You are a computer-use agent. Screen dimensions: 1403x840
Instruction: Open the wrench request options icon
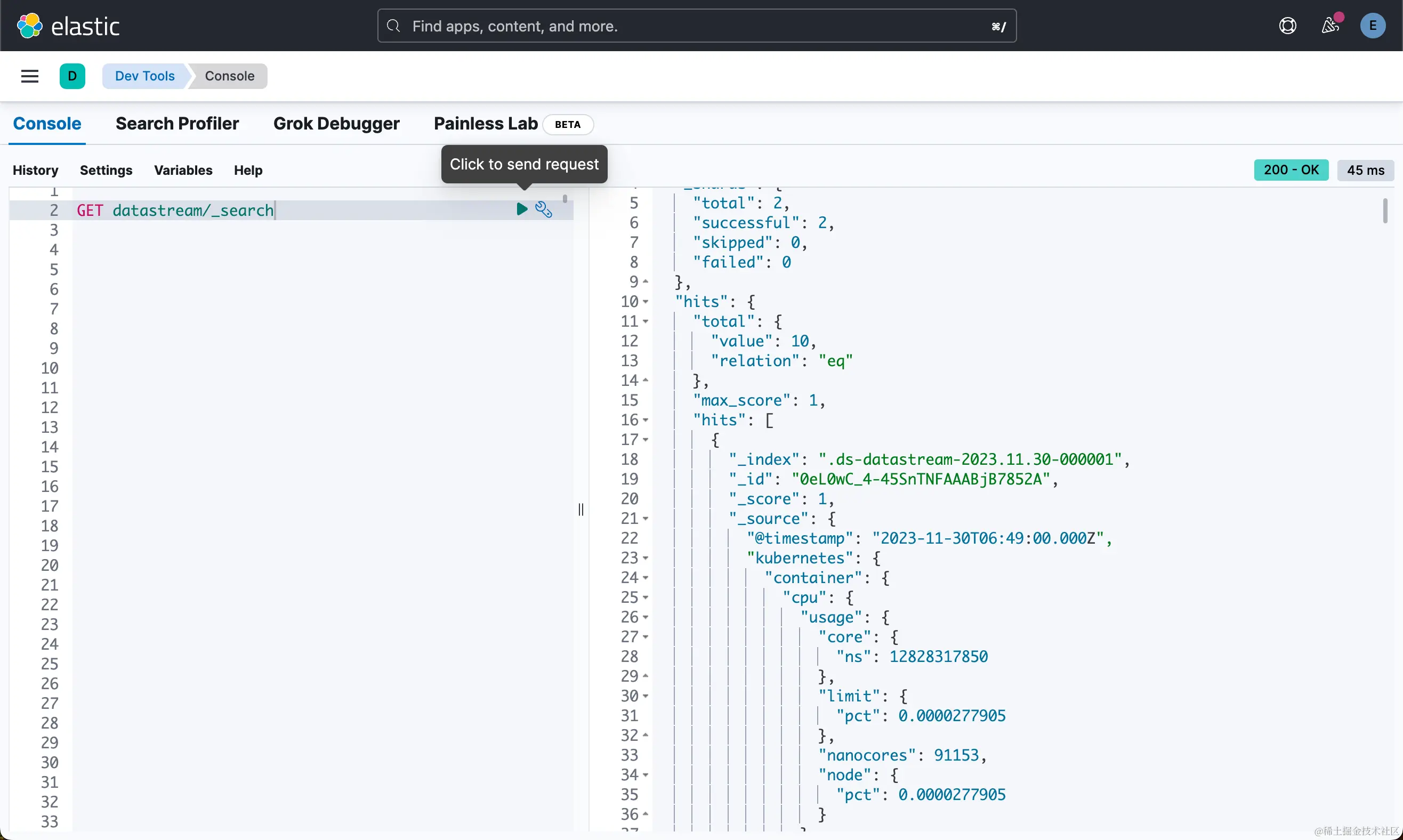[x=543, y=209]
